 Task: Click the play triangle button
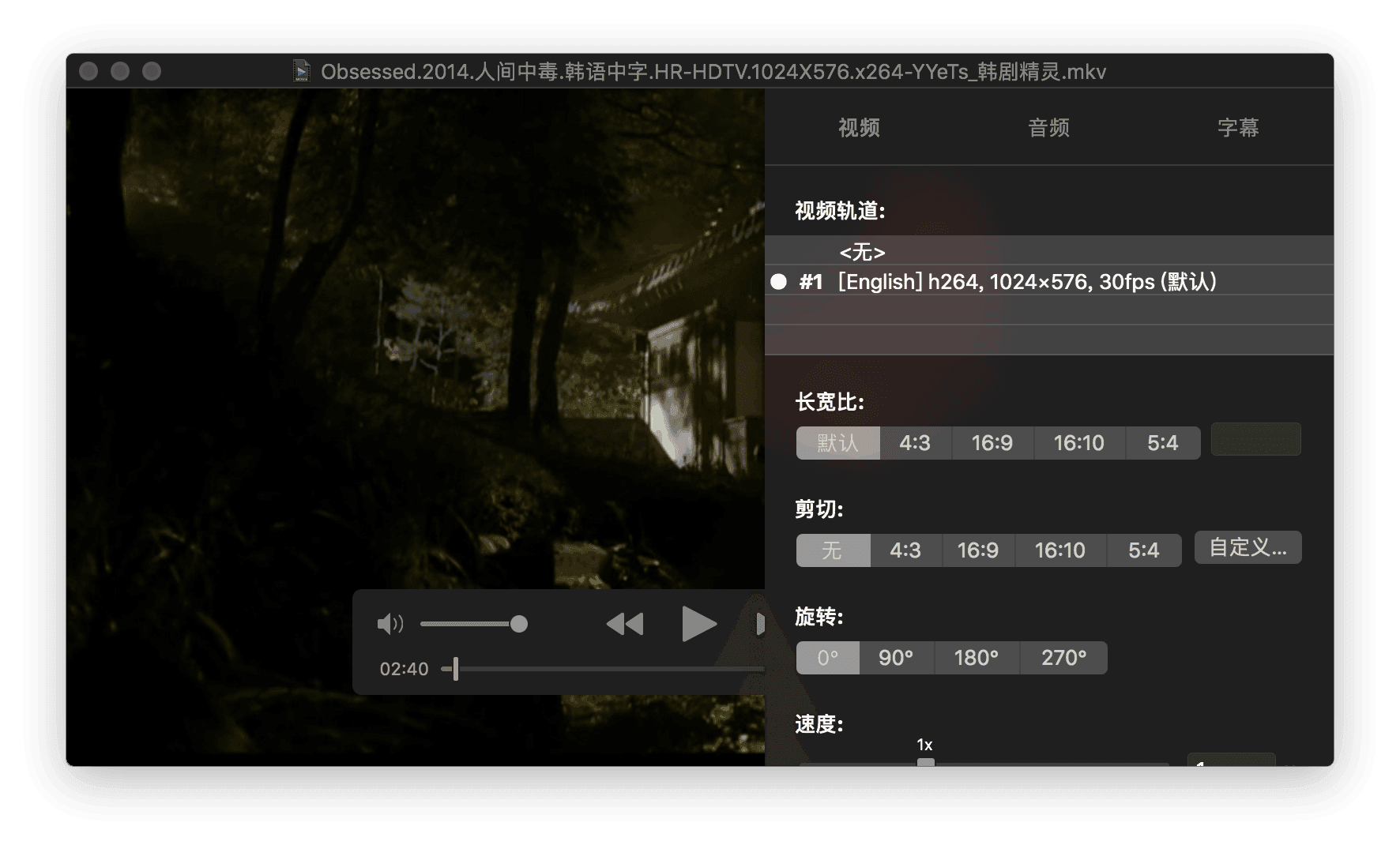coord(699,625)
